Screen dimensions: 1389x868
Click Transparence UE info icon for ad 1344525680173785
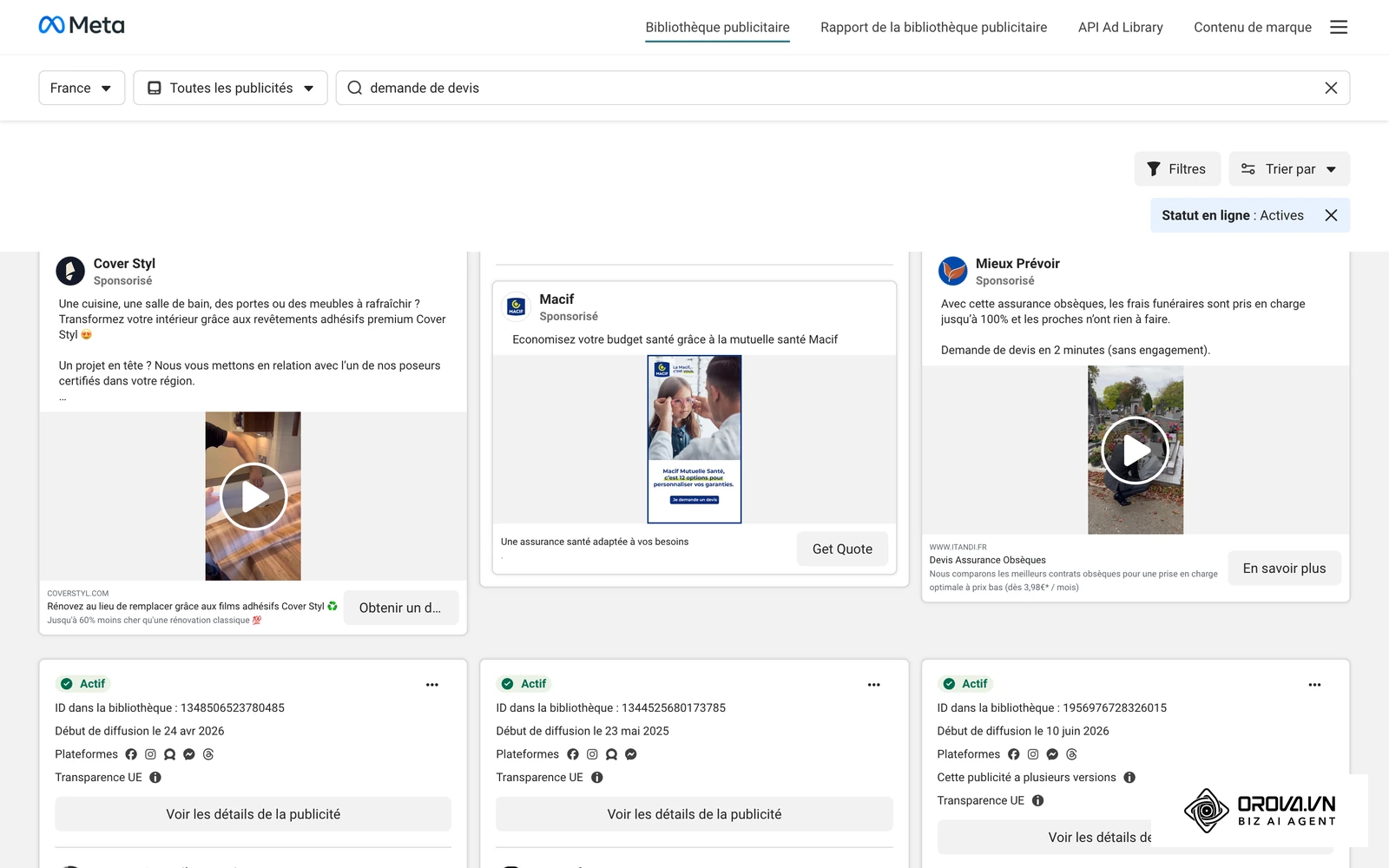pyautogui.click(x=597, y=778)
